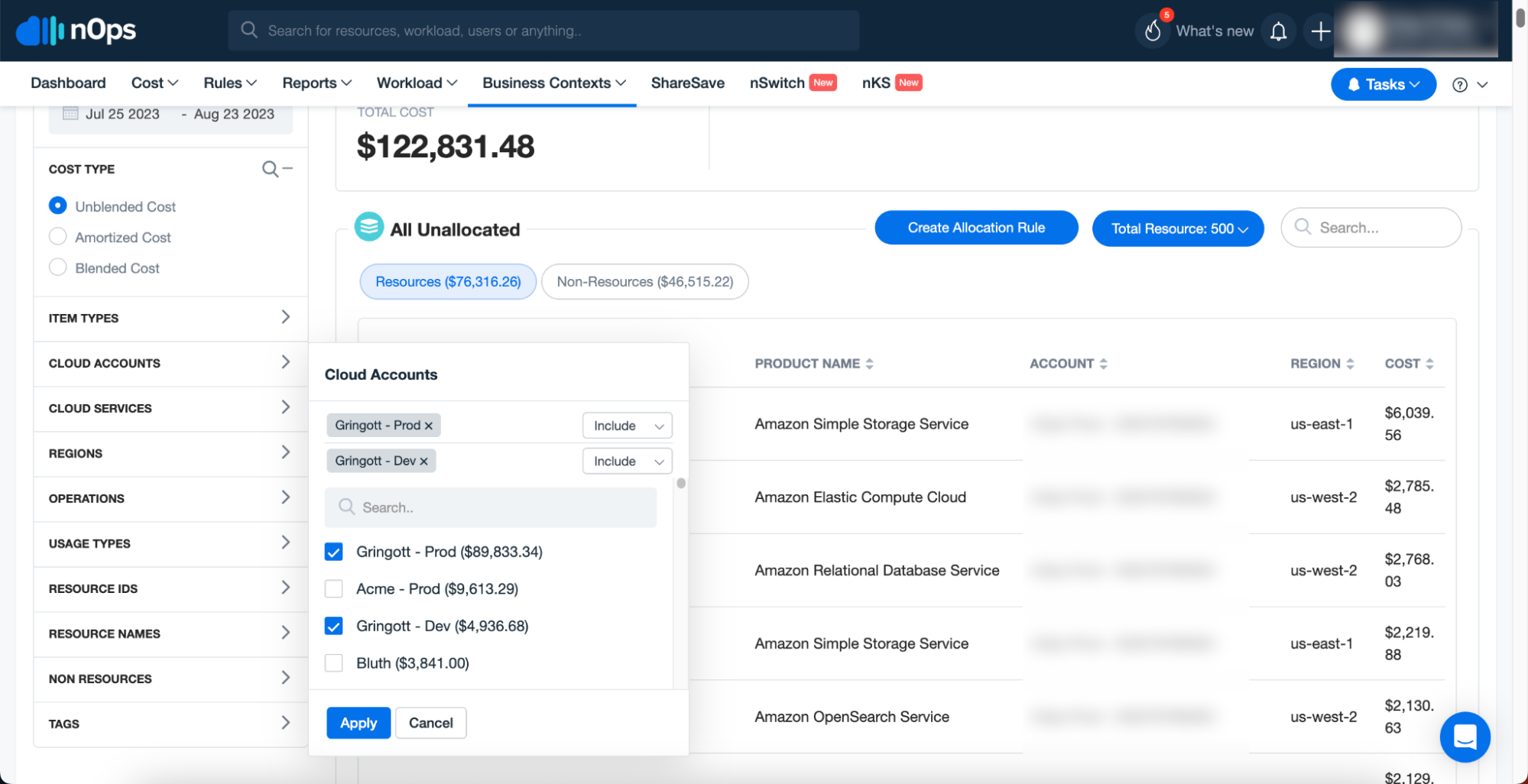This screenshot has height=784, width=1528.
Task: Select Amortized Cost radio option
Action: (x=57, y=237)
